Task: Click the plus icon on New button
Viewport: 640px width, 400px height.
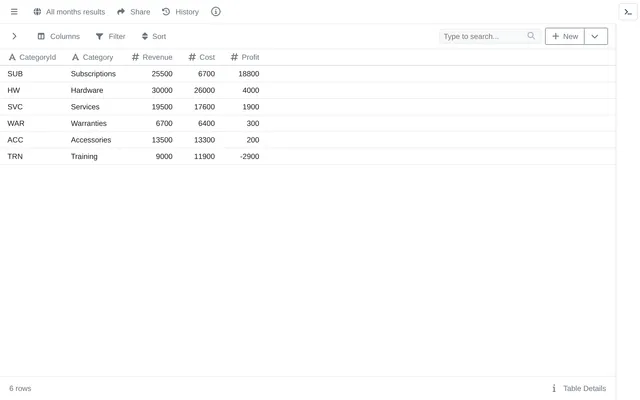Action: [555, 36]
